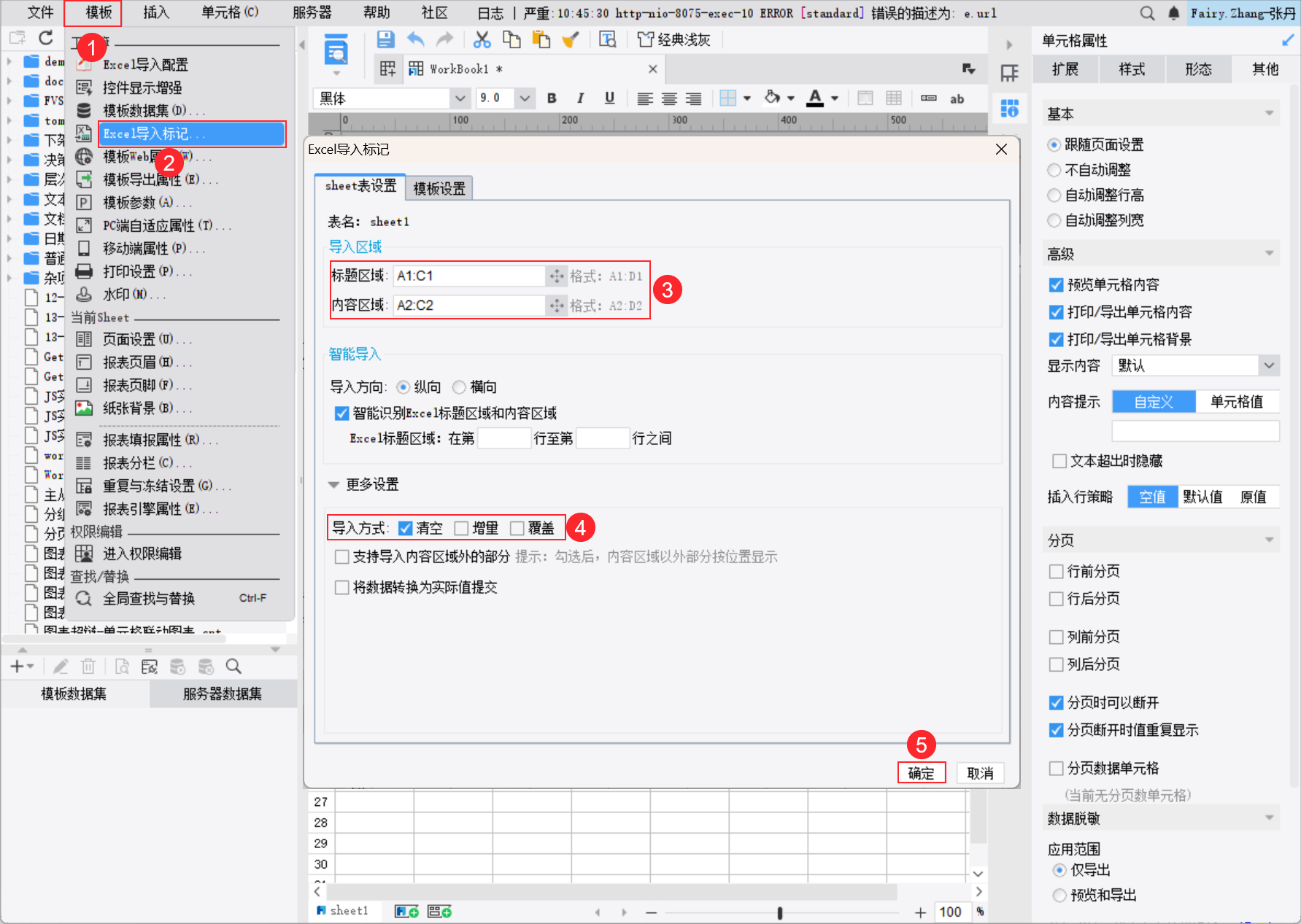Add a new dataset with the plus icon

[x=16, y=666]
